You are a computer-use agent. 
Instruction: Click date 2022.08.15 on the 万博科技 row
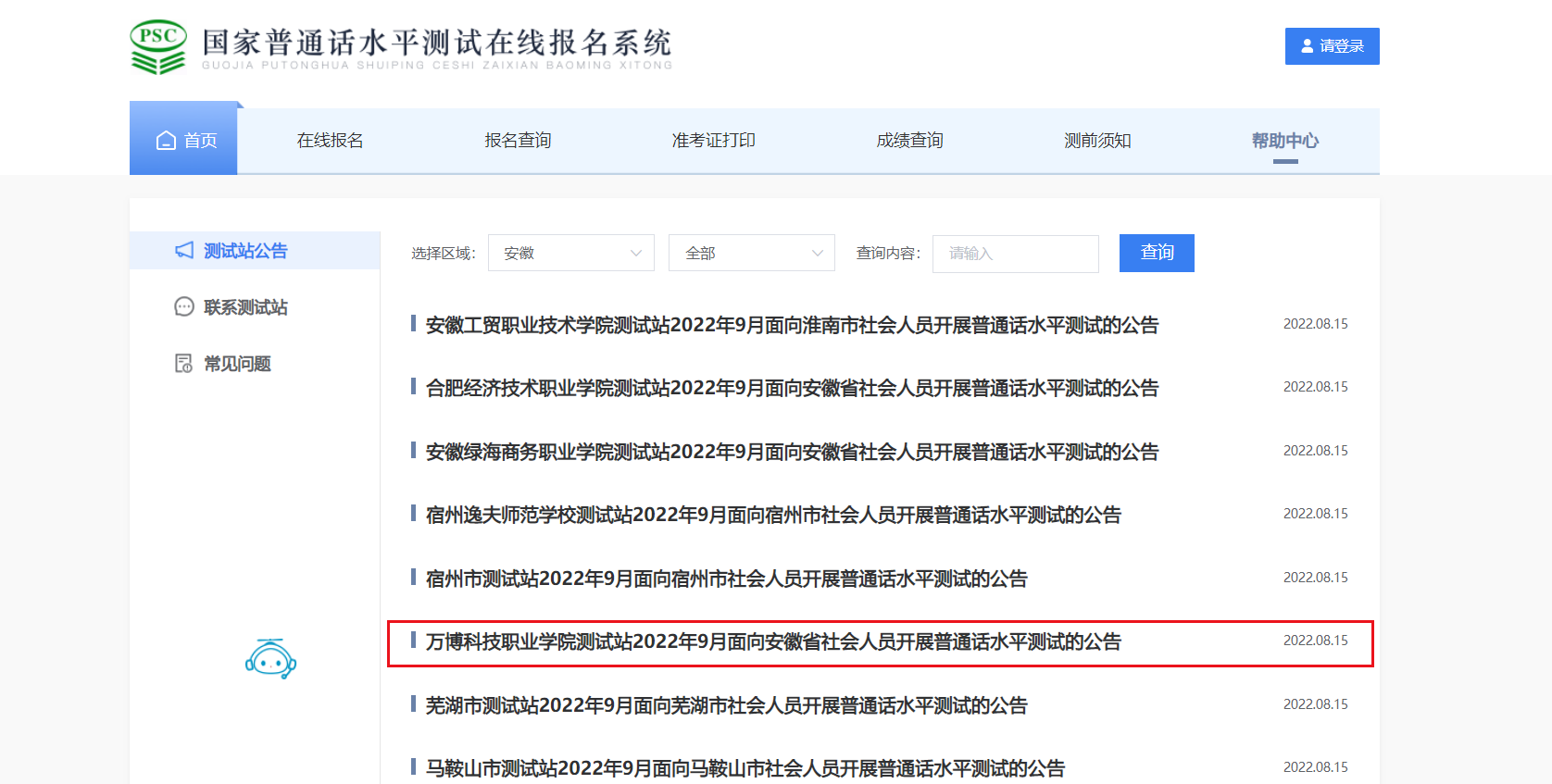1315,641
